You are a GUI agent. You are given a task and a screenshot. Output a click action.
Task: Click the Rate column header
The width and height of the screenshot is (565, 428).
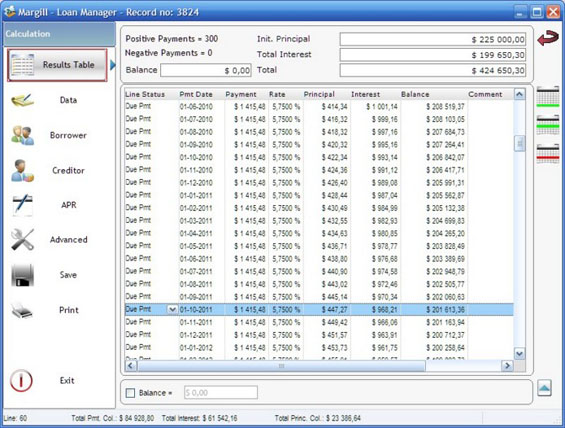click(277, 94)
